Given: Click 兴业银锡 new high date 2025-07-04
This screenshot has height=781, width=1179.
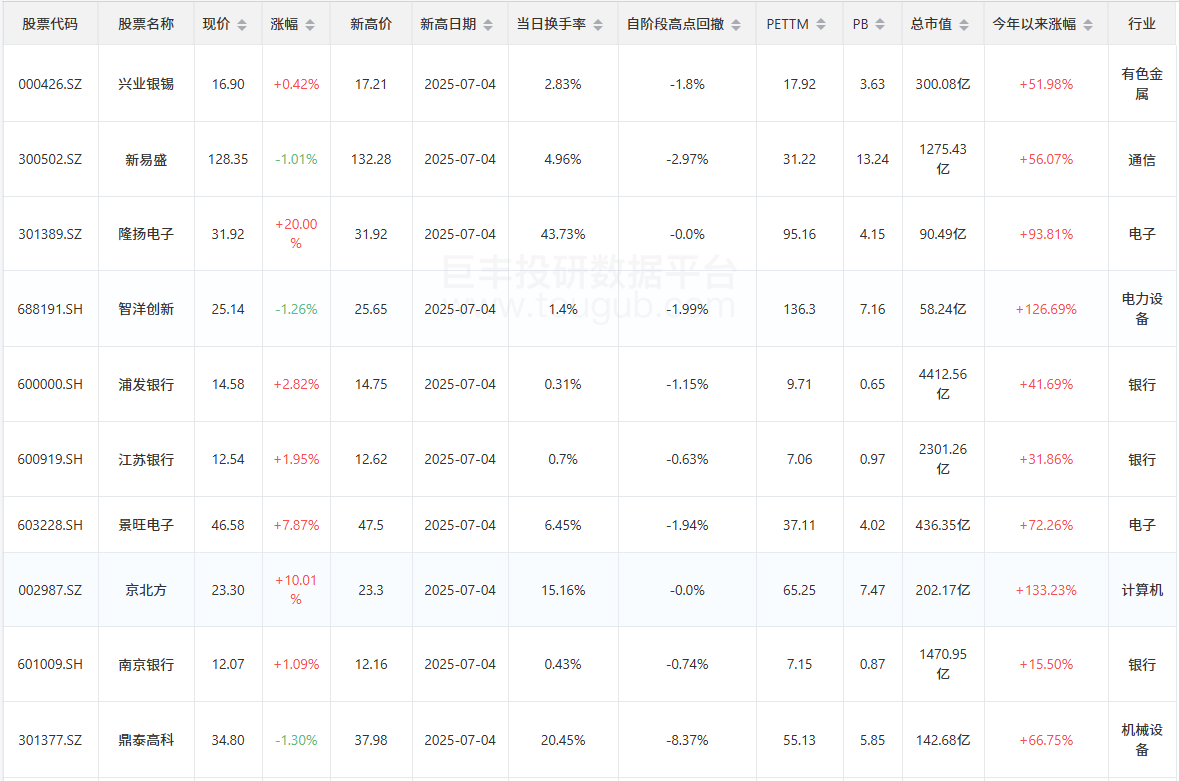Looking at the screenshot, I should pyautogui.click(x=460, y=84).
